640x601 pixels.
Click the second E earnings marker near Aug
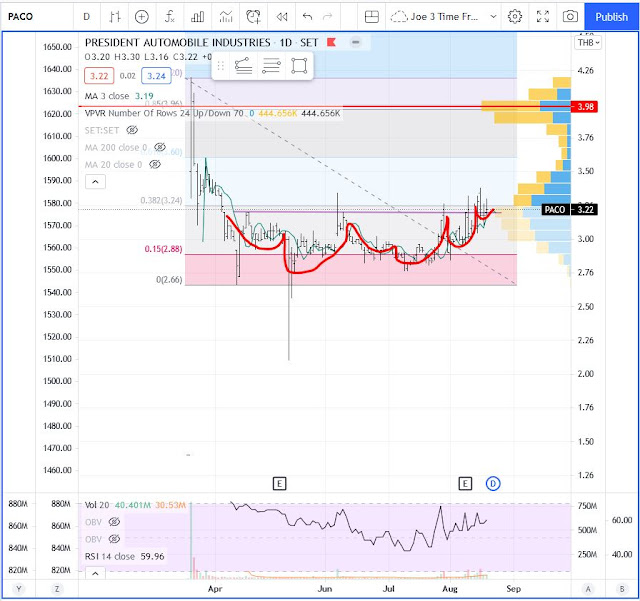click(x=465, y=484)
